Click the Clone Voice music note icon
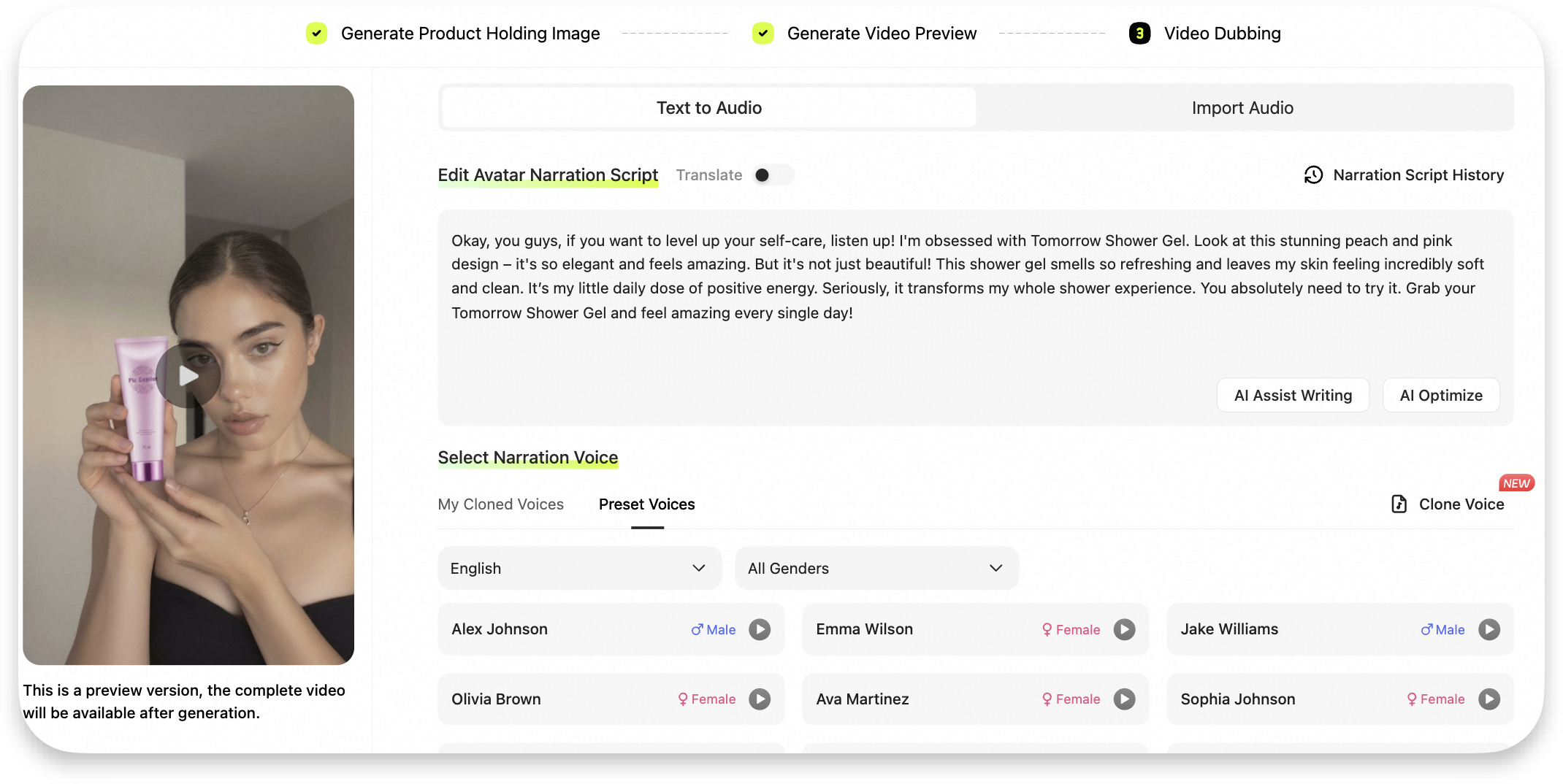Image resolution: width=1563 pixels, height=784 pixels. [1398, 504]
